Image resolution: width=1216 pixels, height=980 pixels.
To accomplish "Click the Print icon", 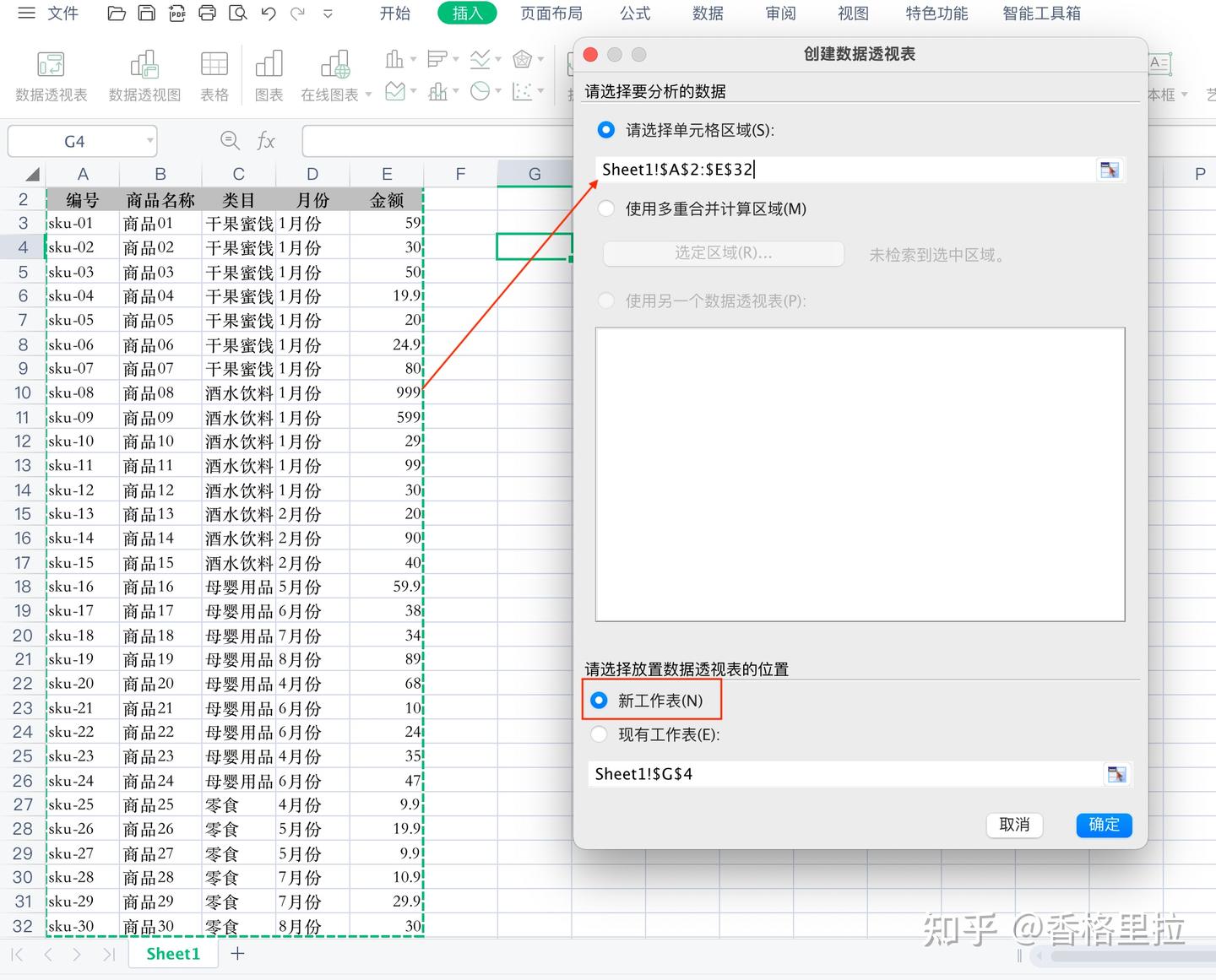I will pos(208,14).
